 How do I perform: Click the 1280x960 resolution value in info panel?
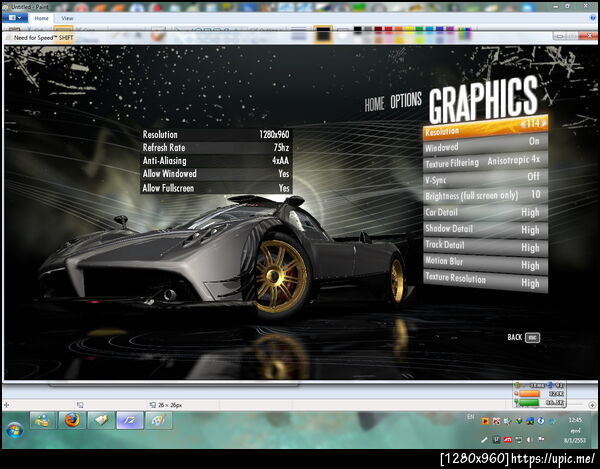point(274,134)
